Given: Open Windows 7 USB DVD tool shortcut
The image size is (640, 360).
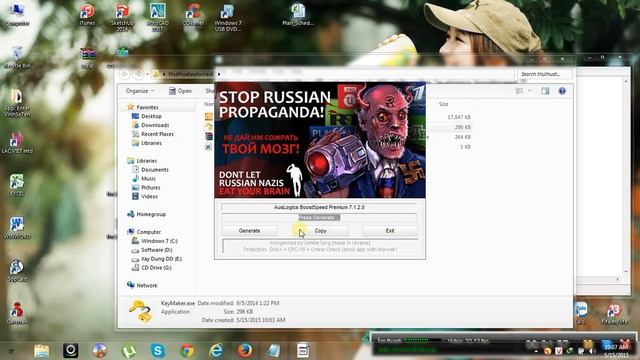Looking at the screenshot, I should [228, 17].
